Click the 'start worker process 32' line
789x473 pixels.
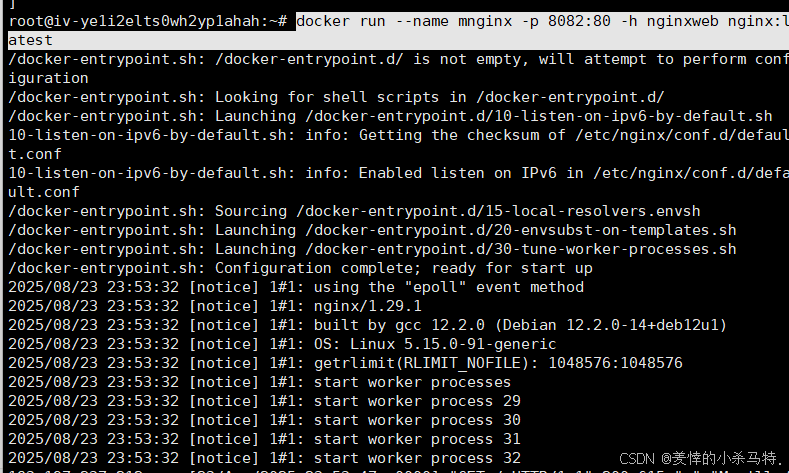pyautogui.click(x=265, y=458)
